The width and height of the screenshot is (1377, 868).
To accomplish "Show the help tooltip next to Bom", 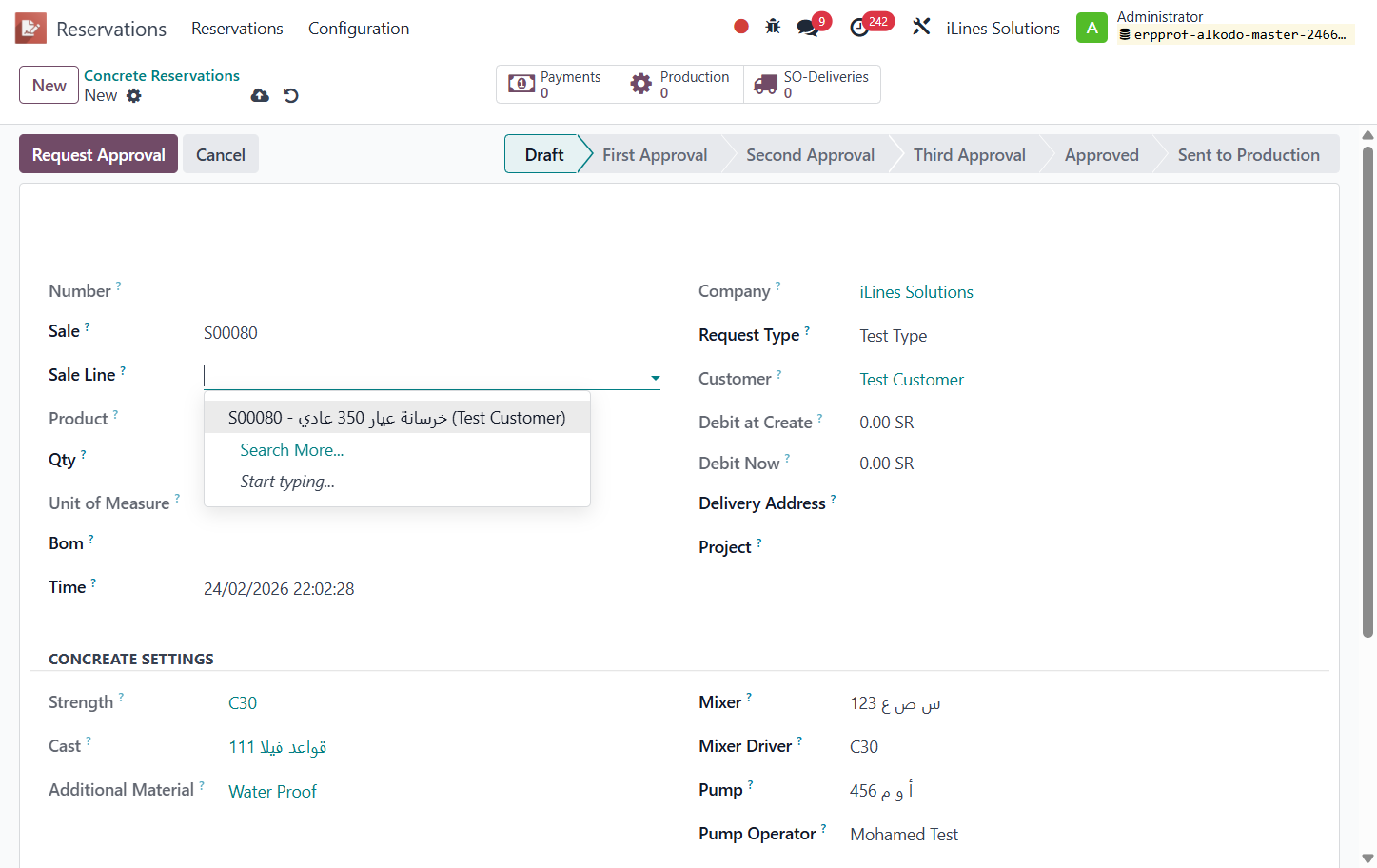I will pos(91,539).
